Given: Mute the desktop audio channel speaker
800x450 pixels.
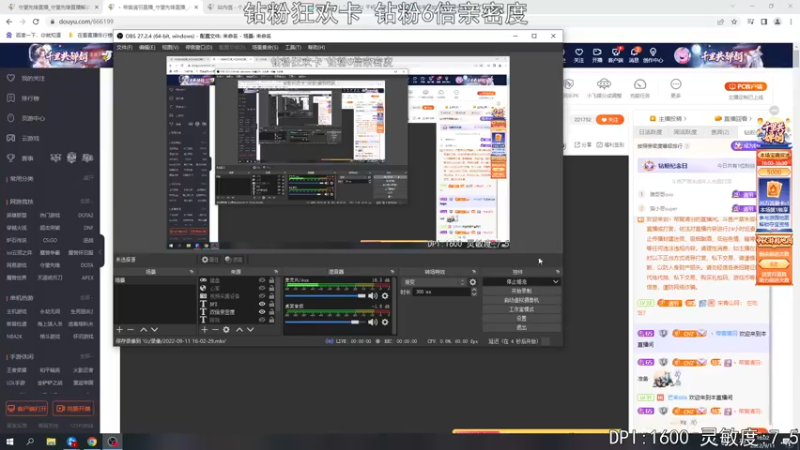Looking at the screenshot, I should (x=373, y=322).
